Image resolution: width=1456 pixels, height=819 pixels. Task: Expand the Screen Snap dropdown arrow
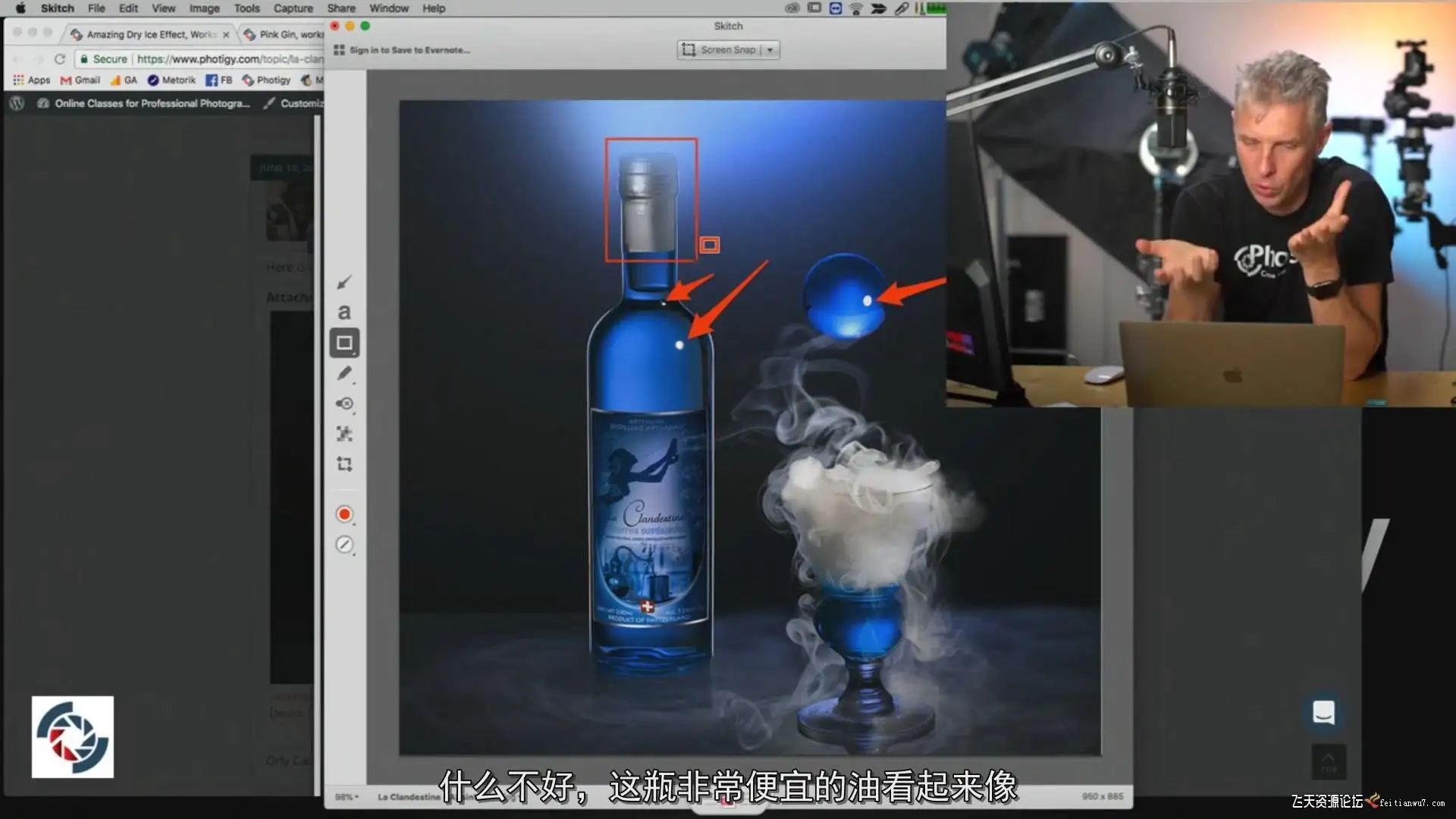tap(770, 50)
